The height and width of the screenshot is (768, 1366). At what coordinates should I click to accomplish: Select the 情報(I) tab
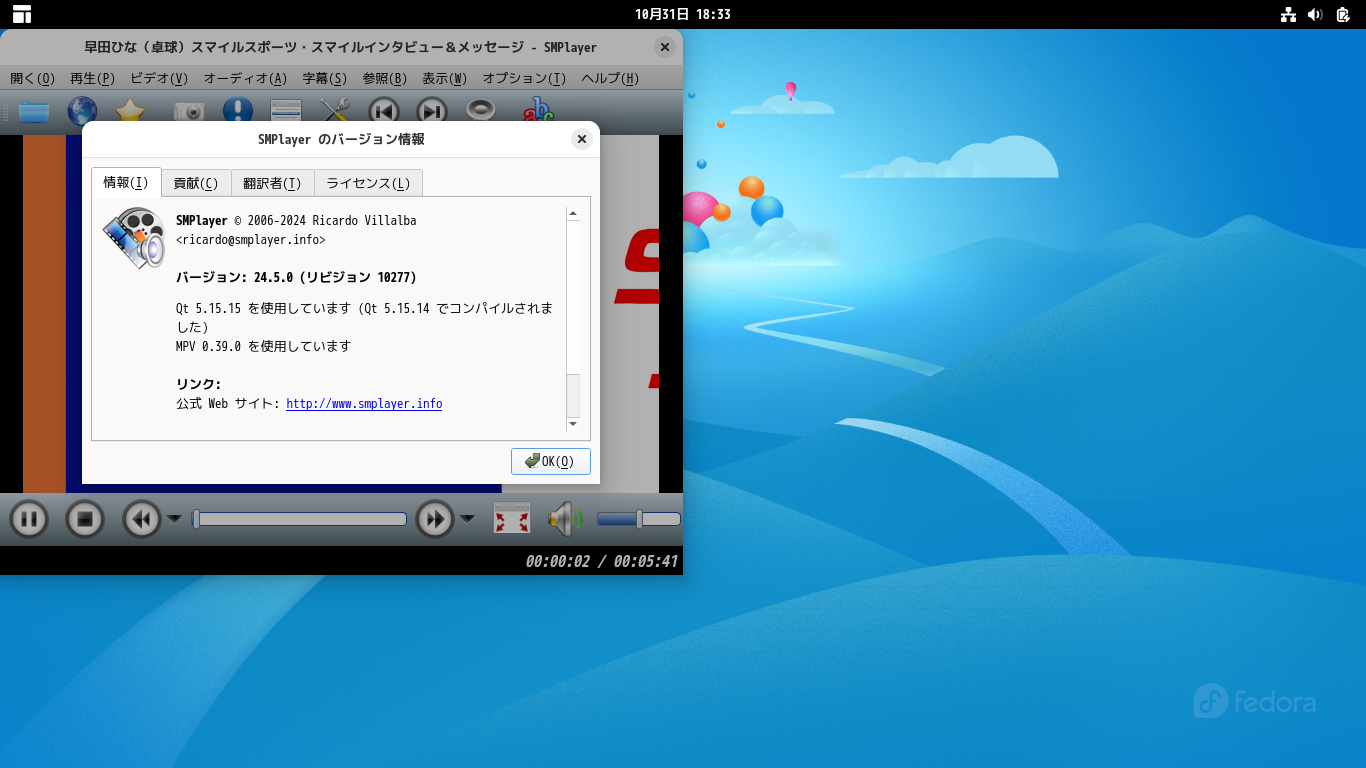point(126,182)
